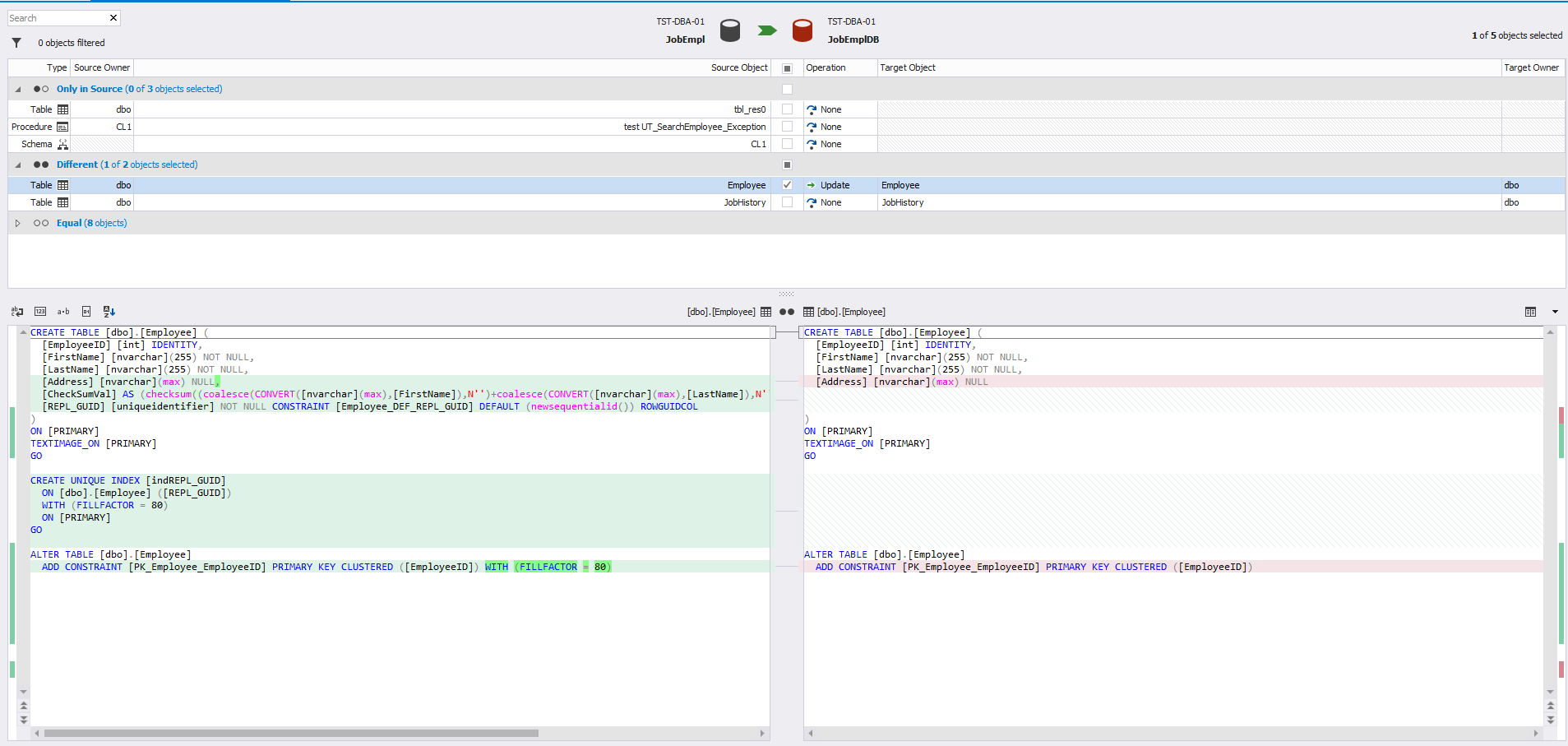The image size is (1568, 746).
Task: Expand the Equal group
Action: [18, 223]
